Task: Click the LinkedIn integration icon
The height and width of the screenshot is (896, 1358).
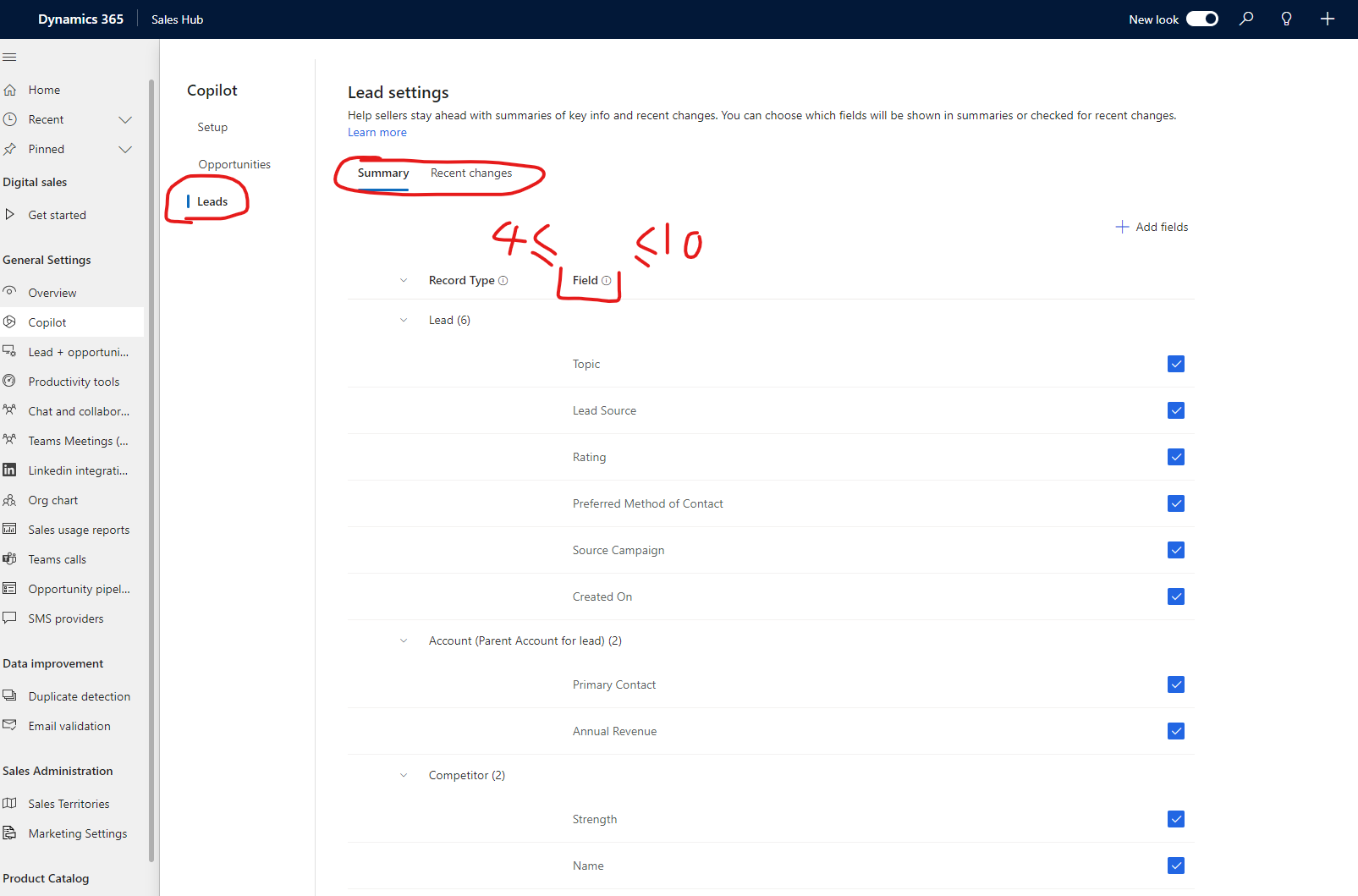Action: coord(10,470)
